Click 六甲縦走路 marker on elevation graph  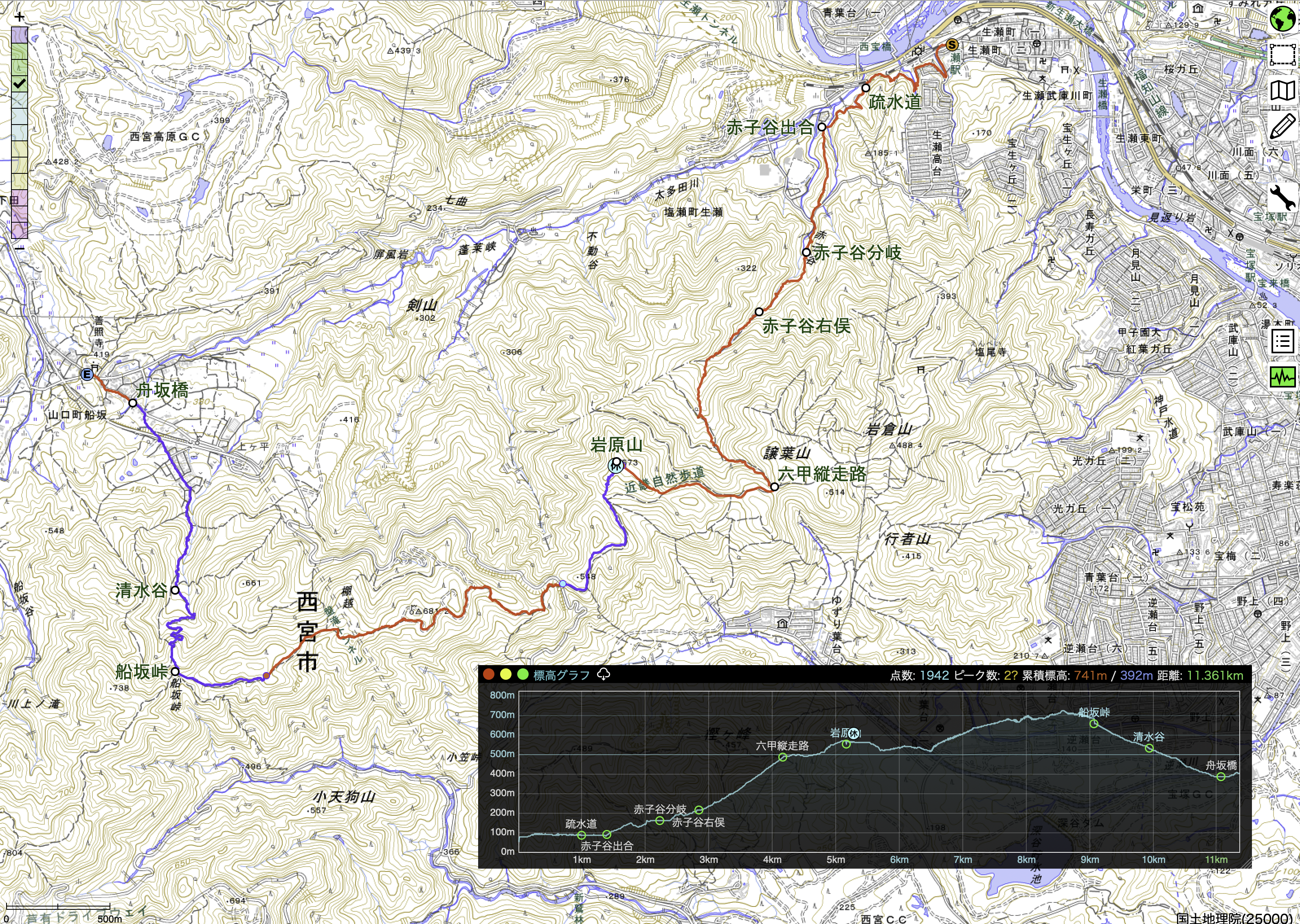click(x=783, y=757)
